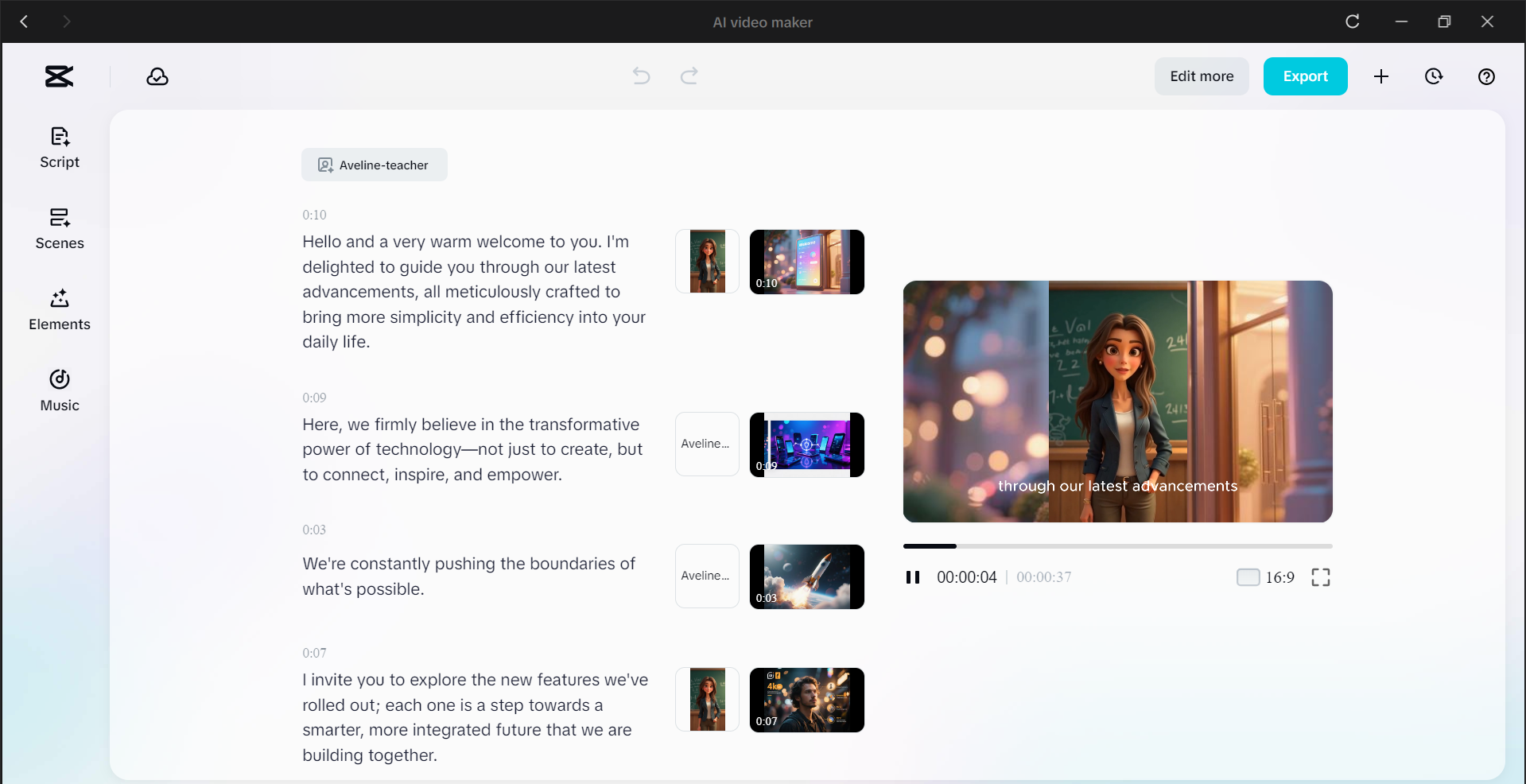Click the playback progress bar
Viewport: 1526px width, 784px height.
click(1116, 546)
